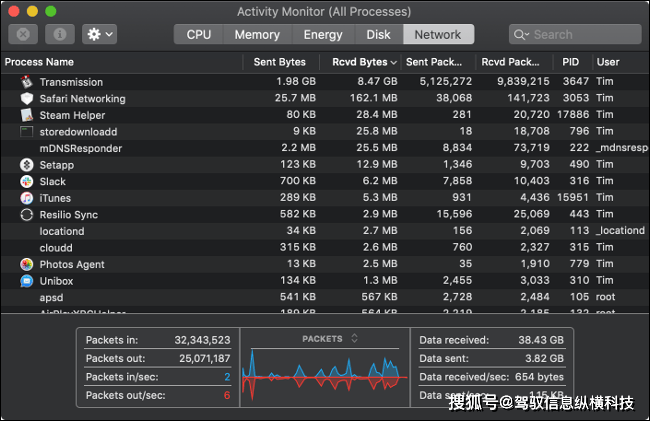Select the Resilio Sync process name
650x421 pixels.
[x=69, y=215]
